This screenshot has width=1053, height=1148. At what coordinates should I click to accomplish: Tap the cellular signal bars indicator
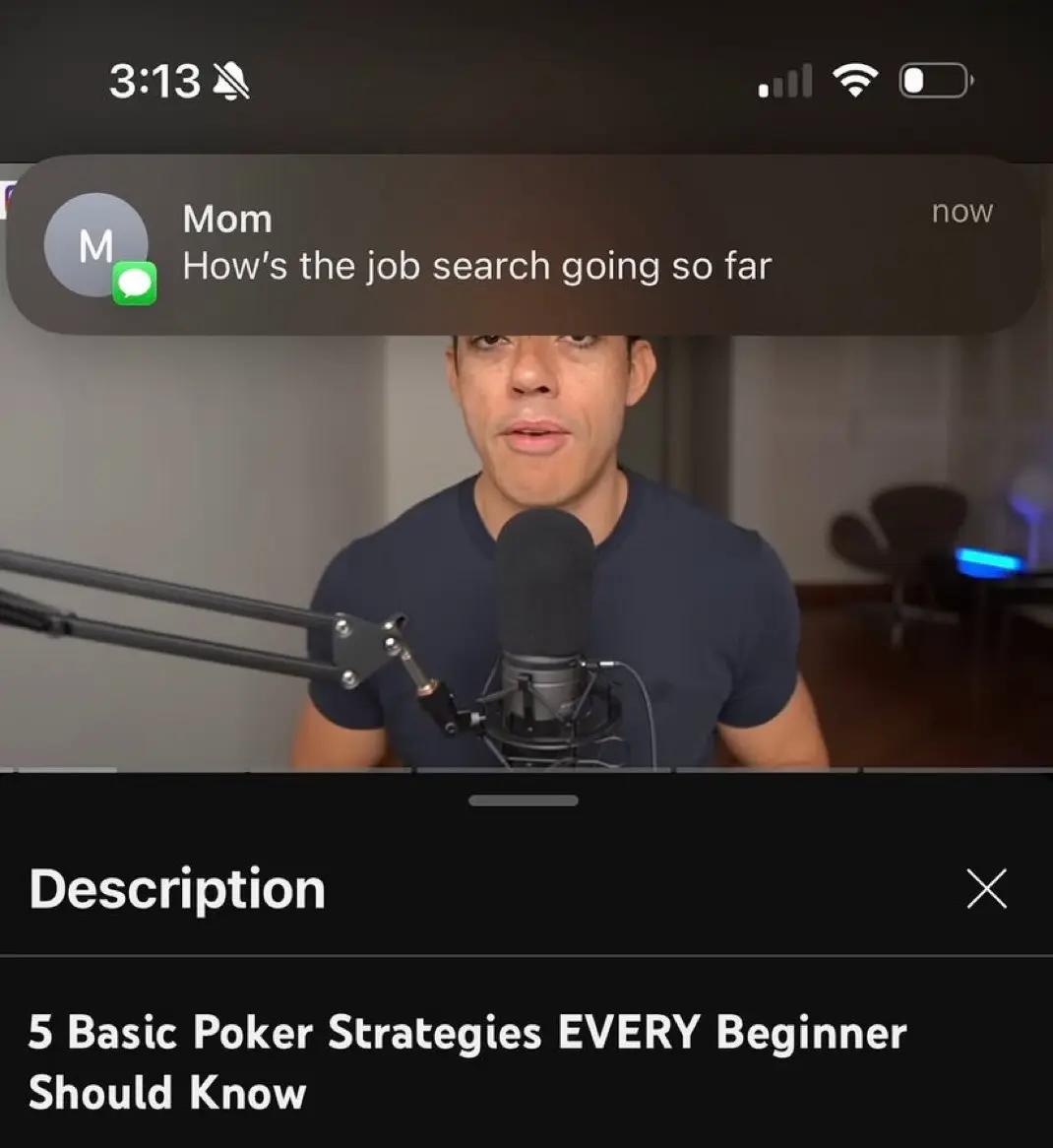coord(786,81)
